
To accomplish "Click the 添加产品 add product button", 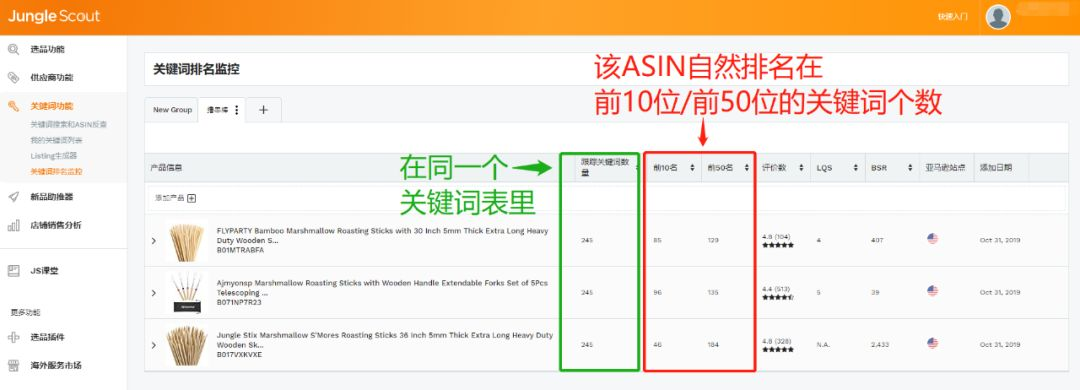I will coord(175,198).
